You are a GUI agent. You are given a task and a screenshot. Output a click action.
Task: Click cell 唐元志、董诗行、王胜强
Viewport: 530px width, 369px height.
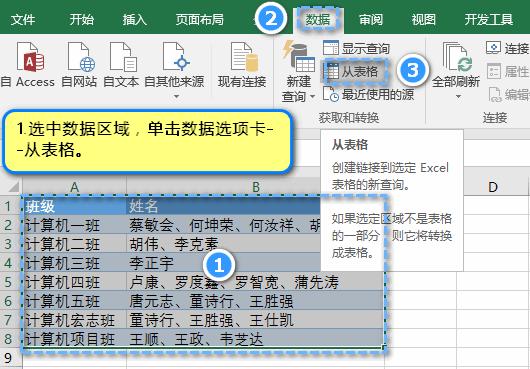click(256, 301)
